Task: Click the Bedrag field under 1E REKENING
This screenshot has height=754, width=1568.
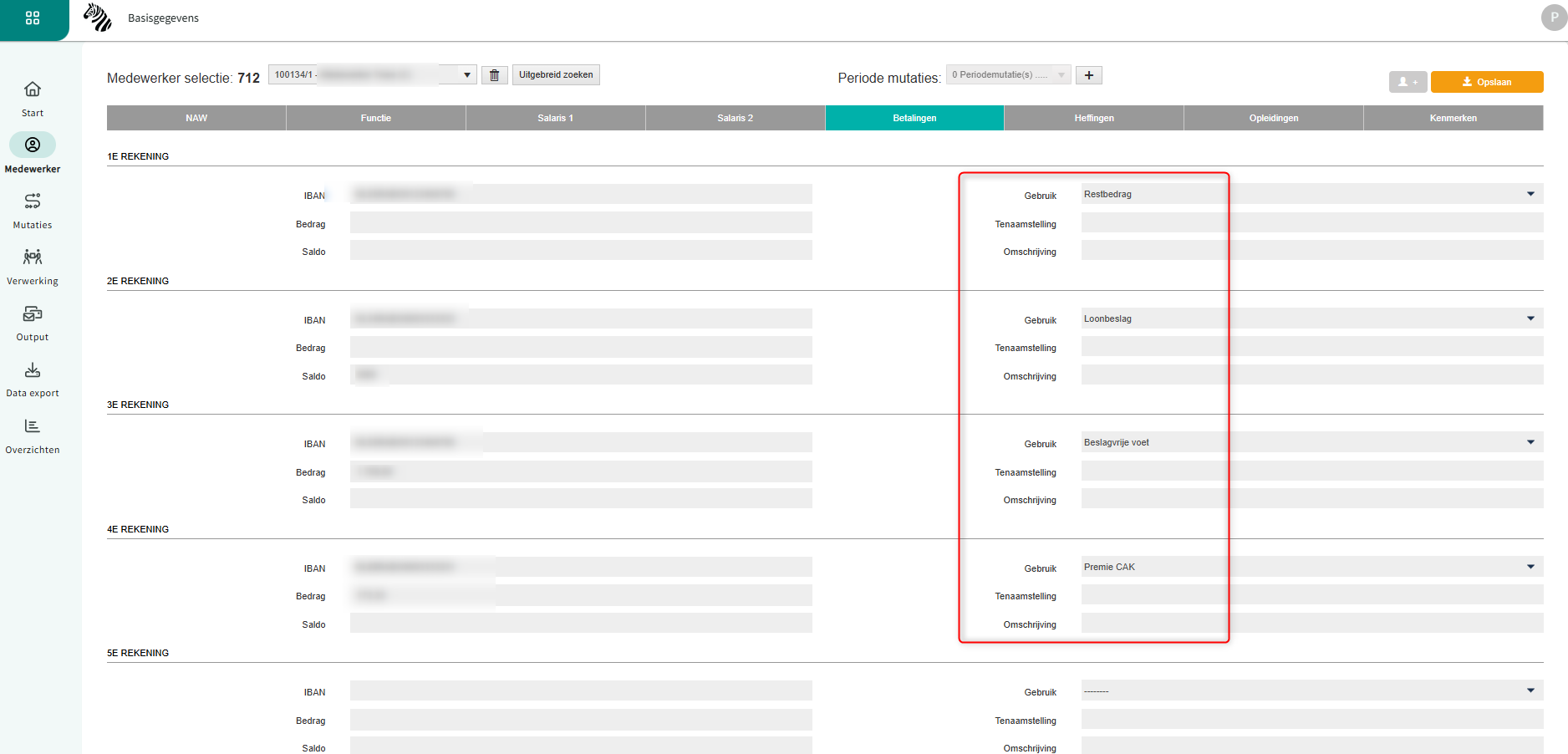Action: coord(581,223)
